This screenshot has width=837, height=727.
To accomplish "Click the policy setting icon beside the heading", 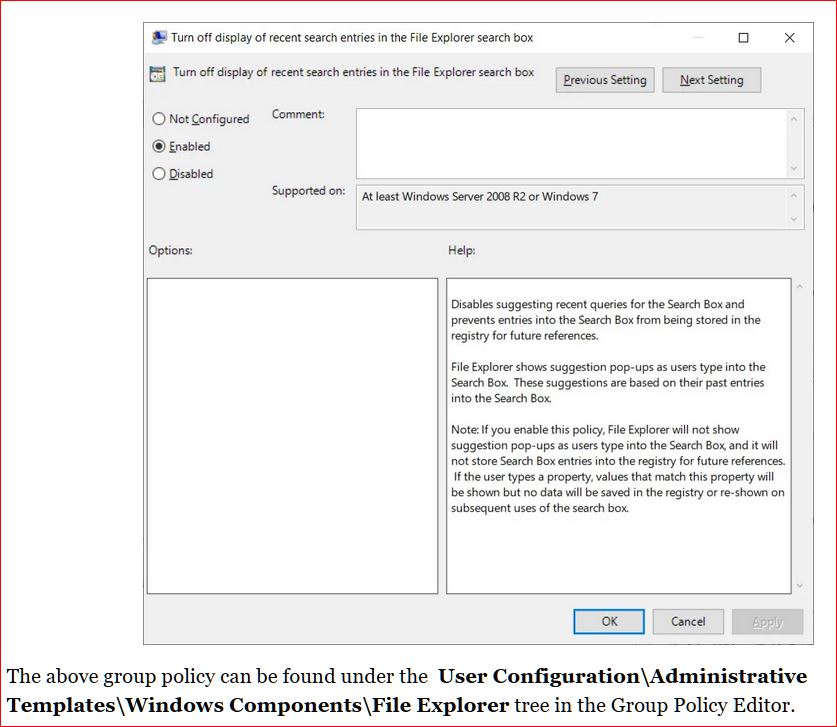I will coord(157,74).
